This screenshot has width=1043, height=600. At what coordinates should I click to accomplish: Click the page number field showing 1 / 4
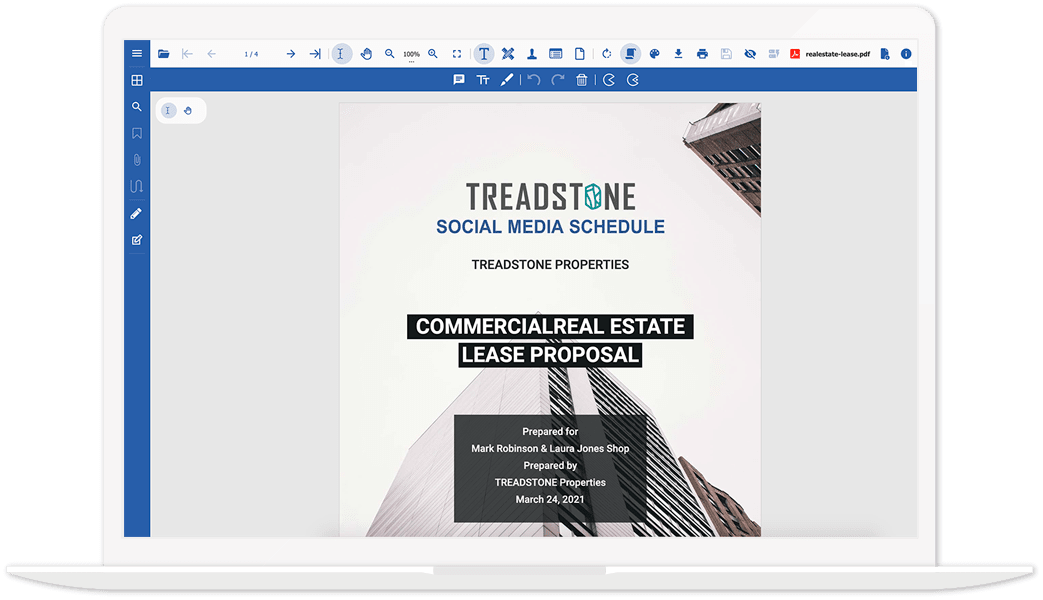point(251,54)
